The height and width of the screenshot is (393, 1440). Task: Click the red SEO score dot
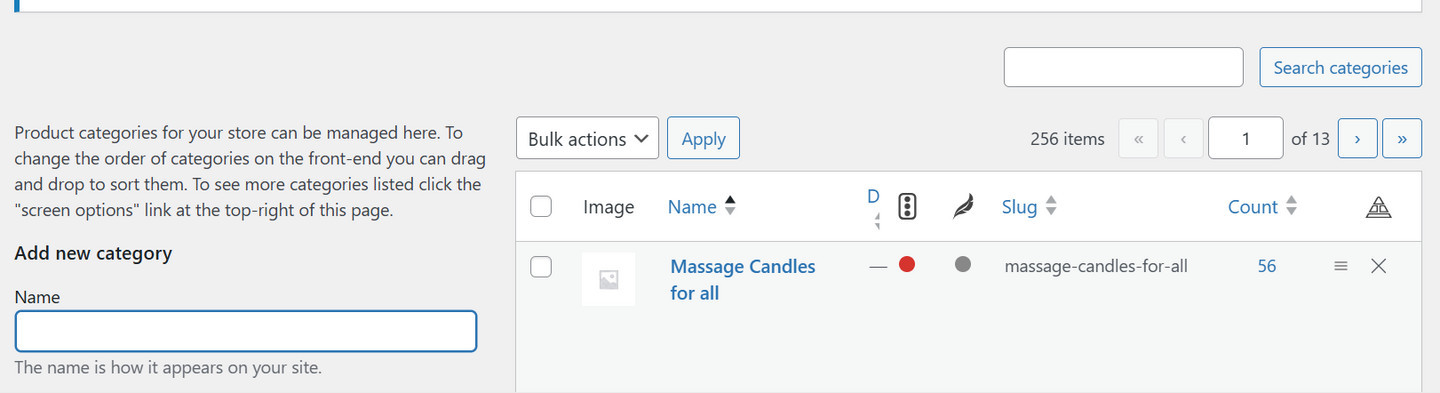tap(907, 265)
